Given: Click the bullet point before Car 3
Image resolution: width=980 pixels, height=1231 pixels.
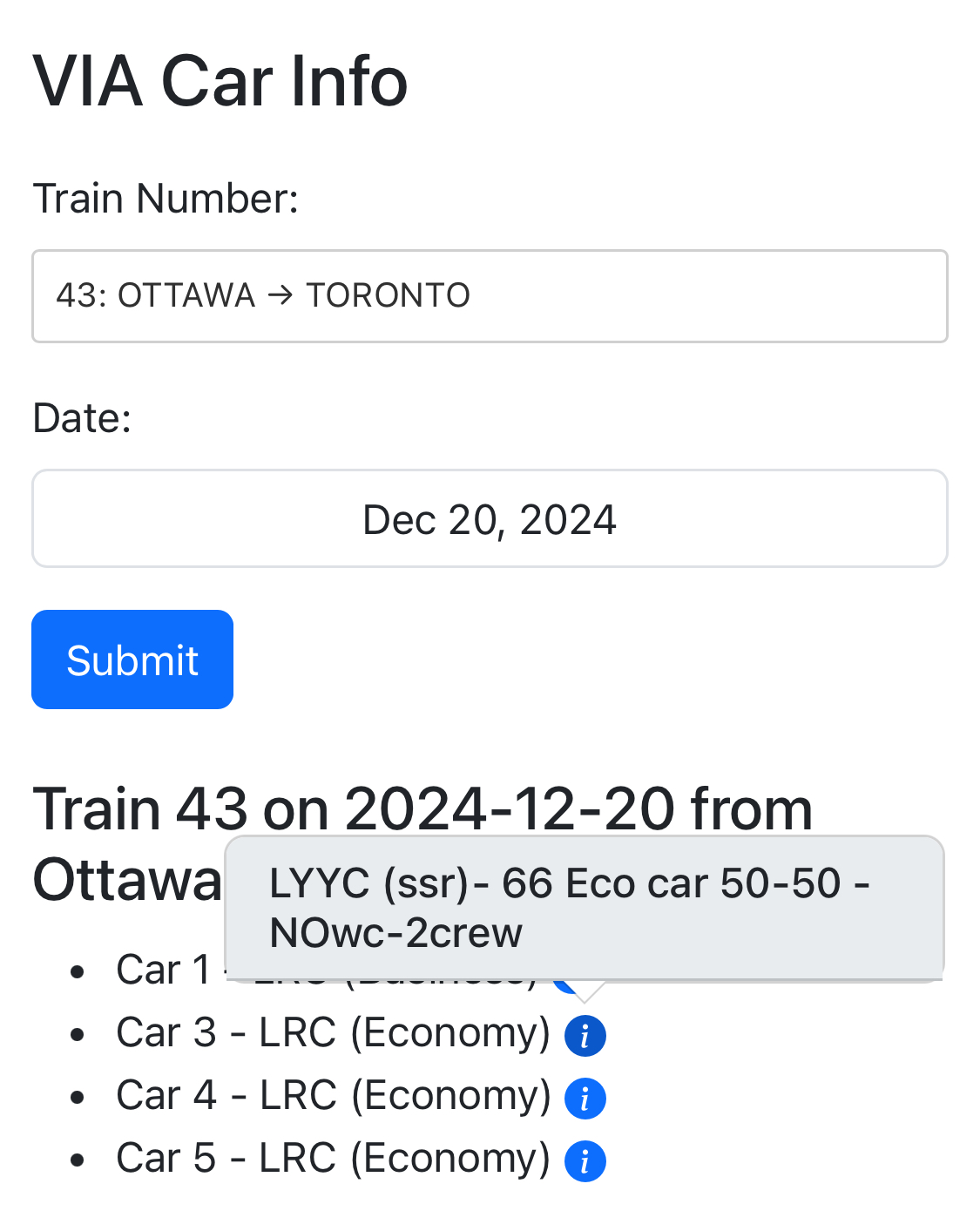Looking at the screenshot, I should click(78, 1035).
